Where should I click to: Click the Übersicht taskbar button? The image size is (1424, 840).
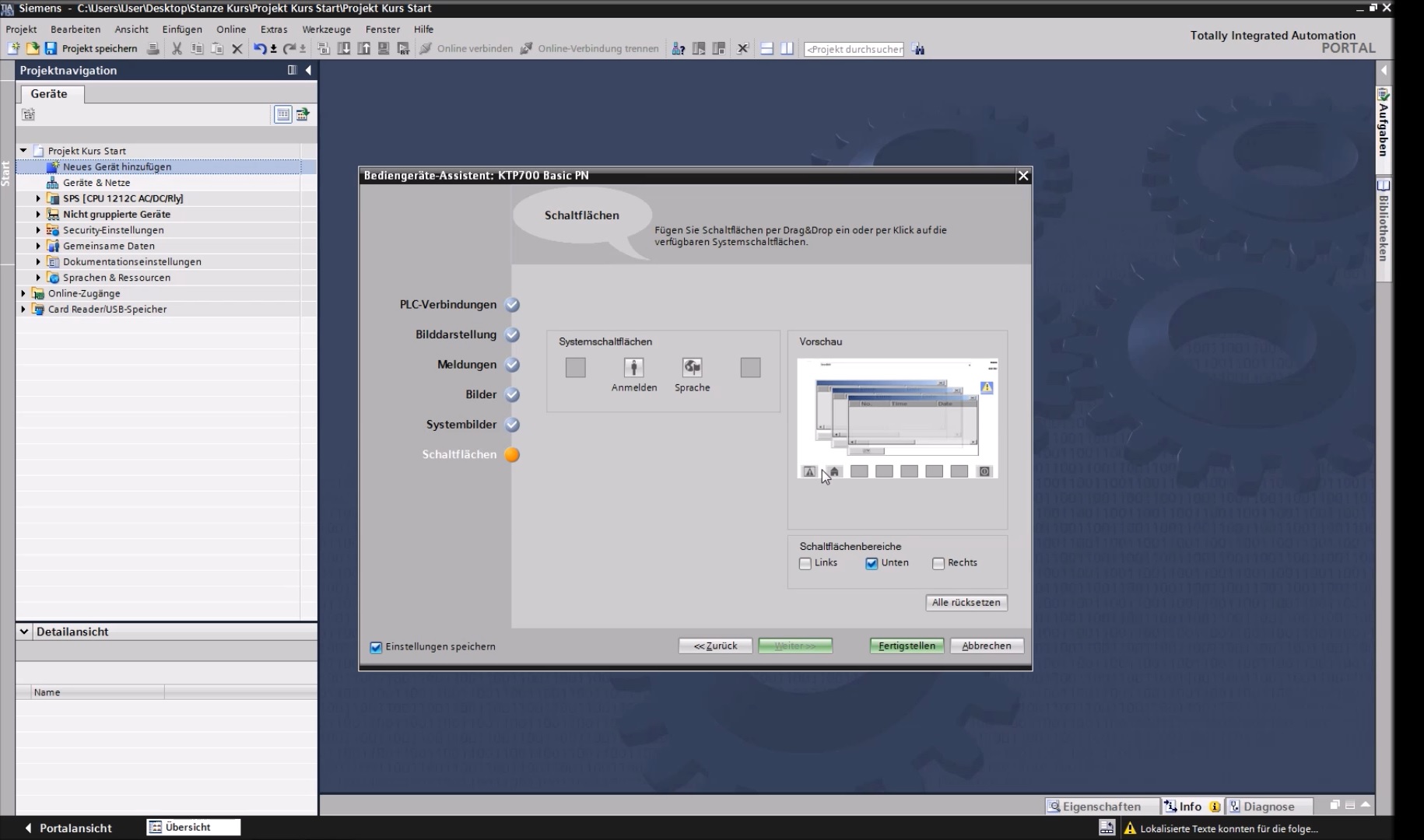pos(193,827)
